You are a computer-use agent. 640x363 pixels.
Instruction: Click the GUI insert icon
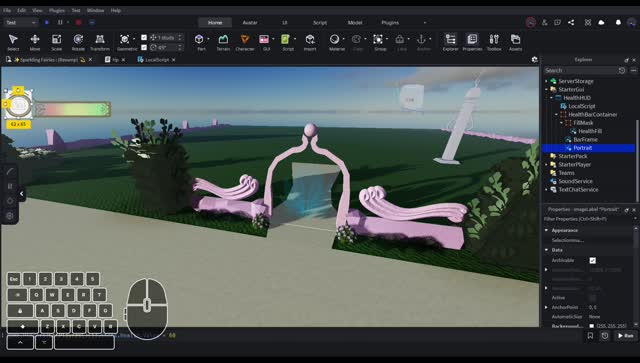[264, 39]
